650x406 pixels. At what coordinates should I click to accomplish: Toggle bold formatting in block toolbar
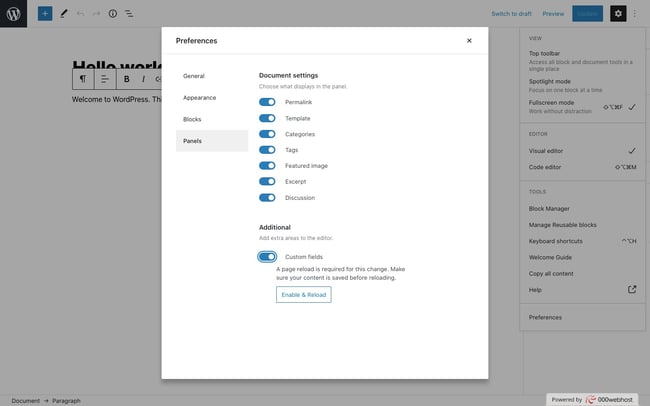click(127, 79)
